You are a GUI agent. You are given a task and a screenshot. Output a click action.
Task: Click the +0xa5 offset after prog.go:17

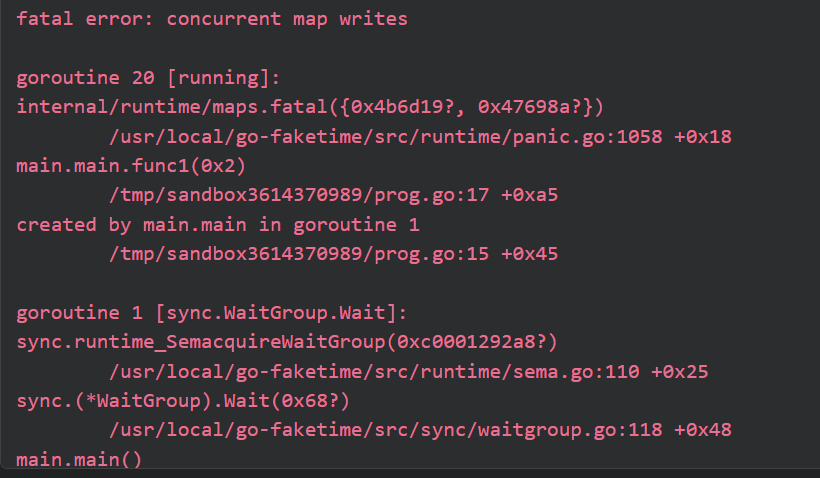(x=530, y=195)
